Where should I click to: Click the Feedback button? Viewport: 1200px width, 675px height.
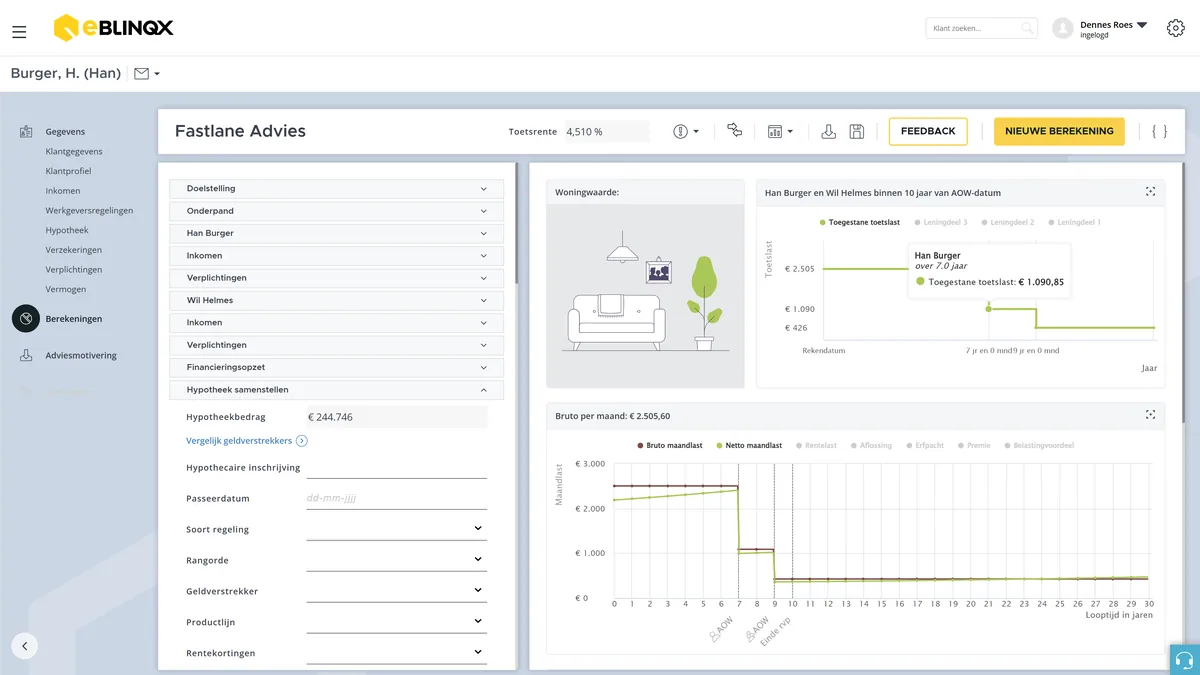tap(928, 131)
